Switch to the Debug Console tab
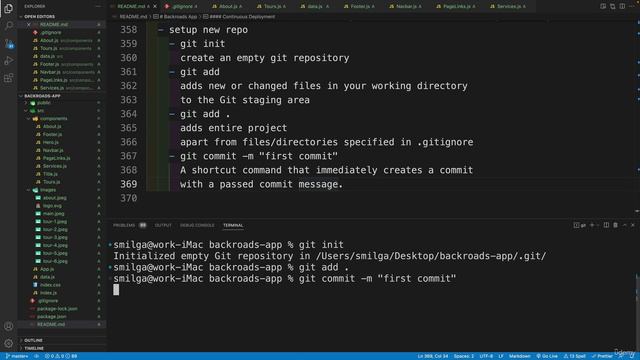This screenshot has width=640, height=360. (197, 225)
